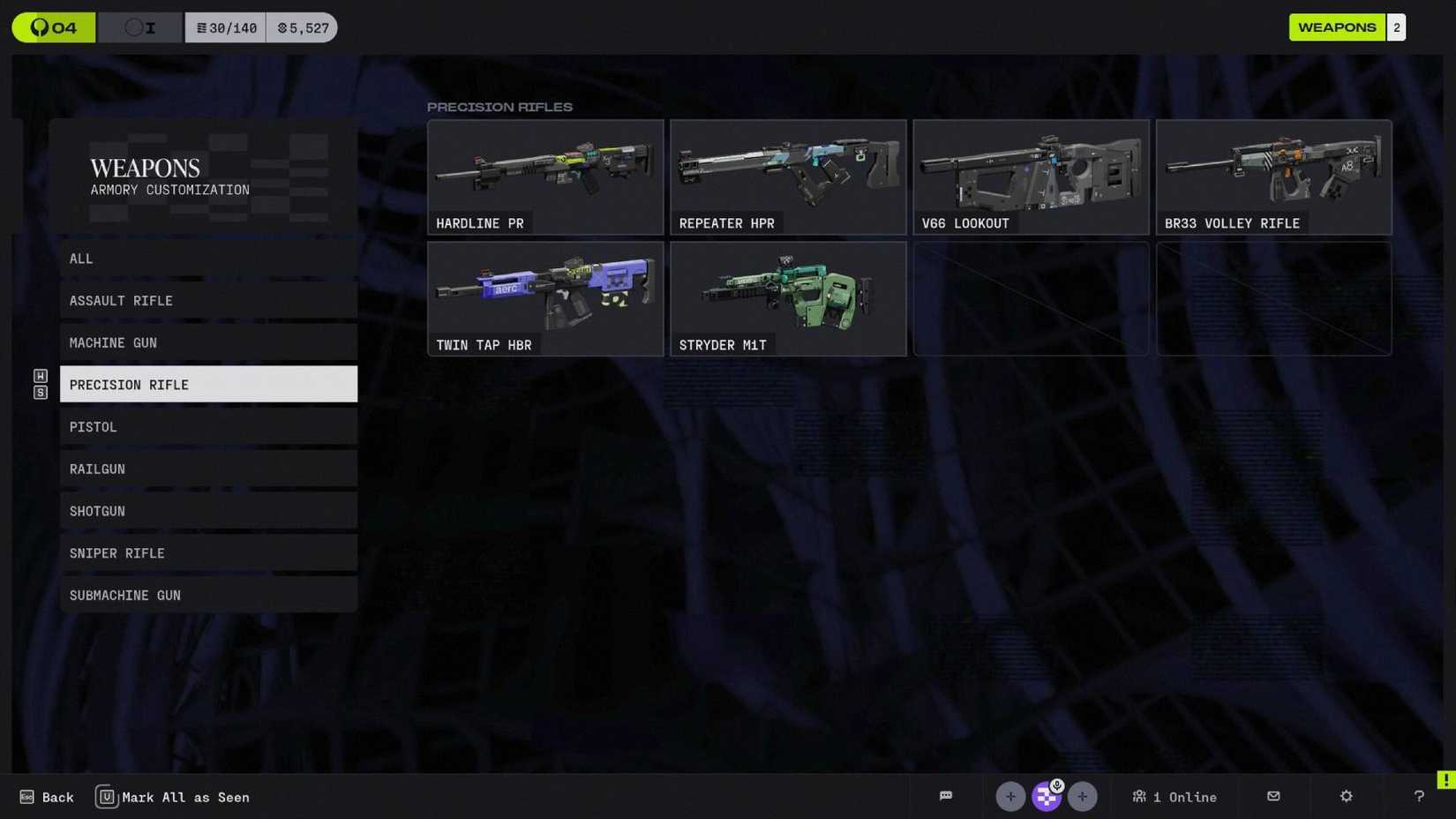Click the player level badge showing 04
Viewport: 1456px width, 819px height.
tap(51, 27)
